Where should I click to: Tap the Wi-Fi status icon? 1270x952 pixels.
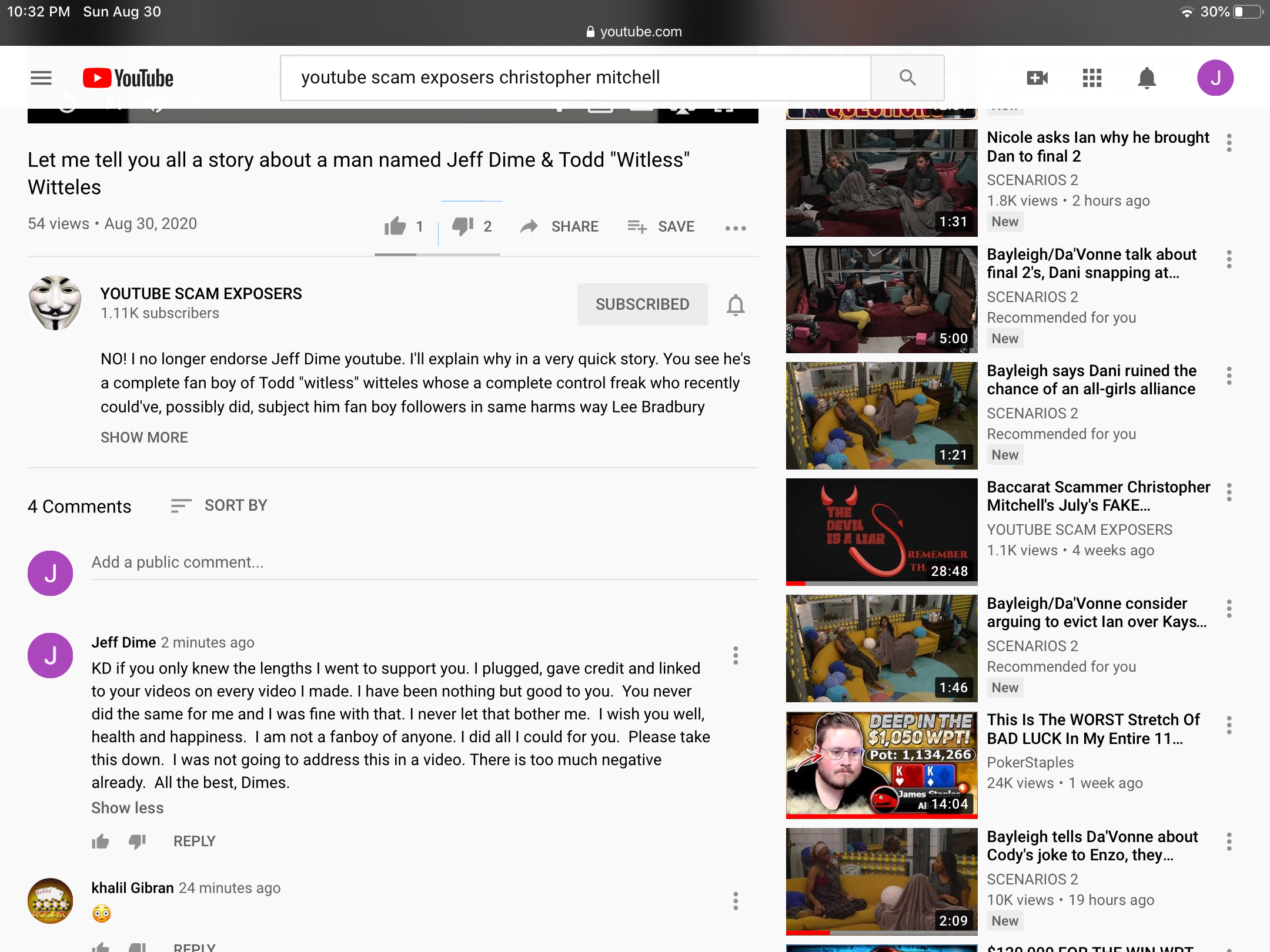[1187, 12]
